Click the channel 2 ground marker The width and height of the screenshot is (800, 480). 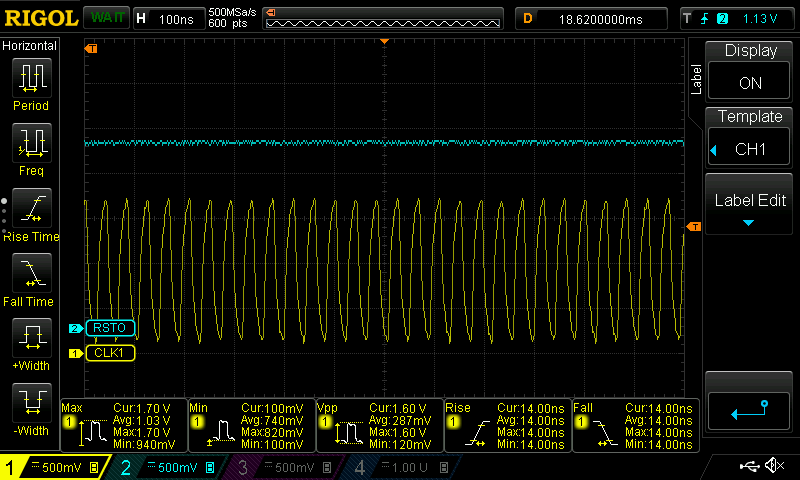[x=75, y=328]
